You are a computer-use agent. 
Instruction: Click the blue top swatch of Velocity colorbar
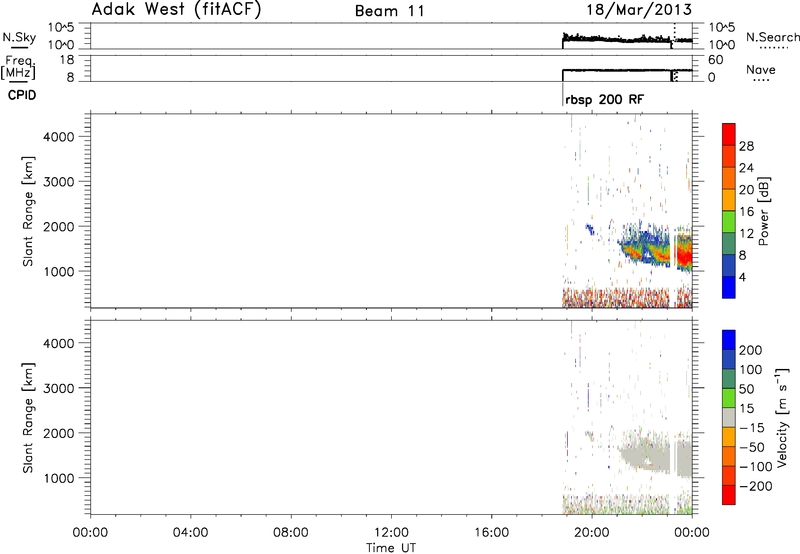pos(729,340)
